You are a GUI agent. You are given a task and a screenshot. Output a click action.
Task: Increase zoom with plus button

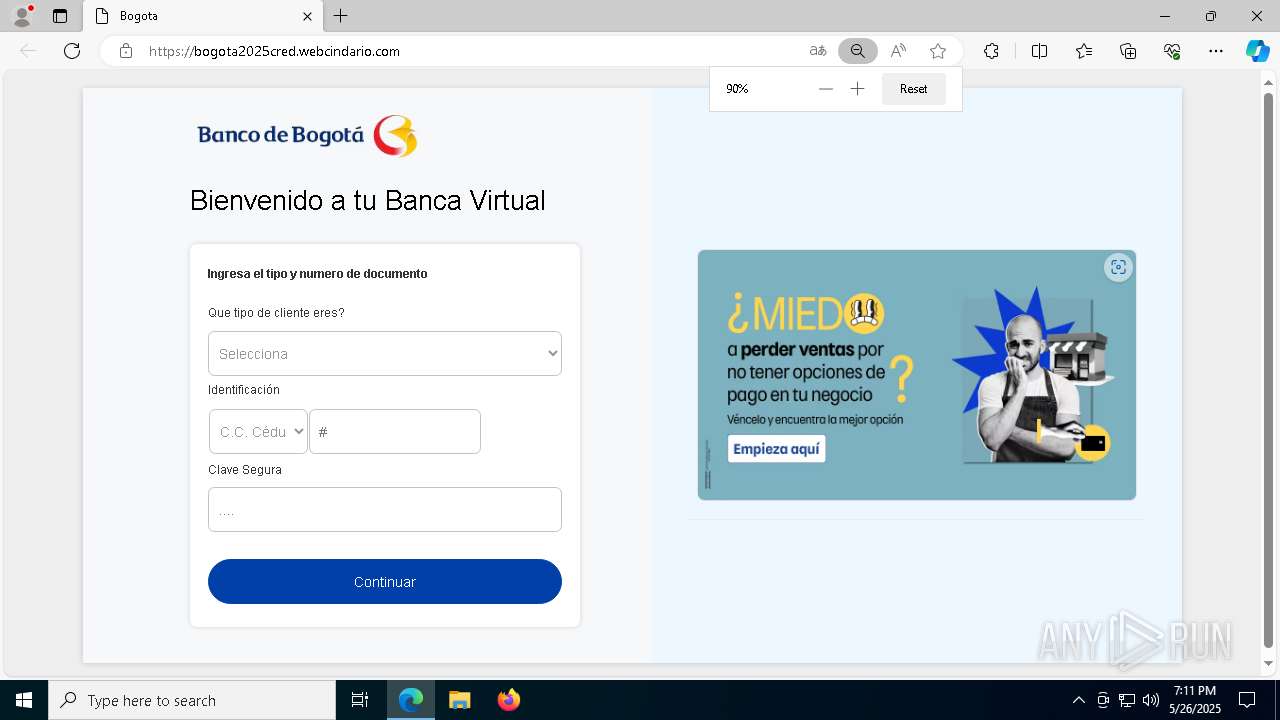pos(857,89)
